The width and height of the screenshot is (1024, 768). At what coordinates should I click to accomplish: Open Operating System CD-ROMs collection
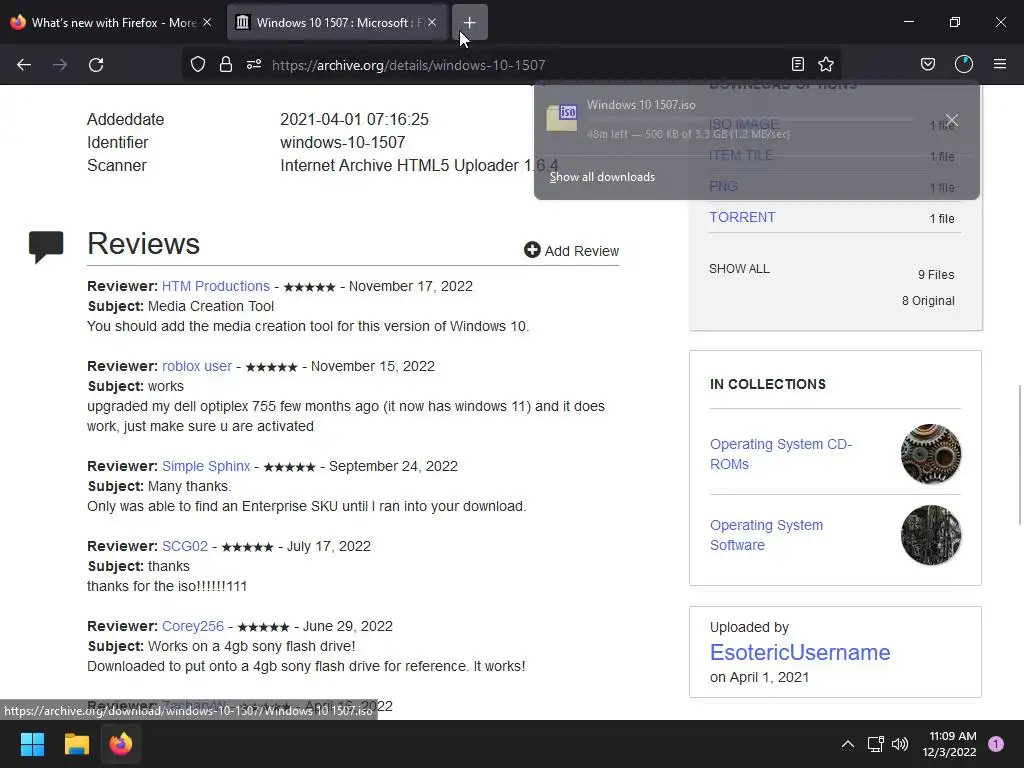(x=780, y=454)
